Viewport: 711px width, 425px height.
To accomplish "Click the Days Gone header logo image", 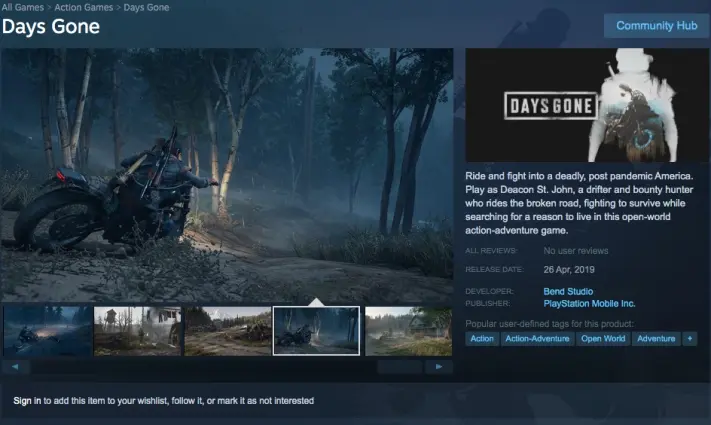I will pos(587,105).
